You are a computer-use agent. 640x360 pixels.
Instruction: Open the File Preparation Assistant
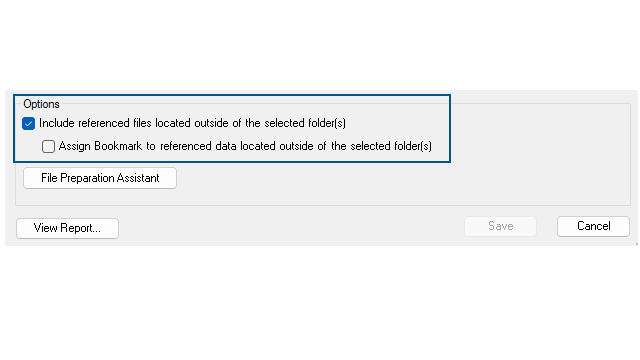pyautogui.click(x=100, y=178)
